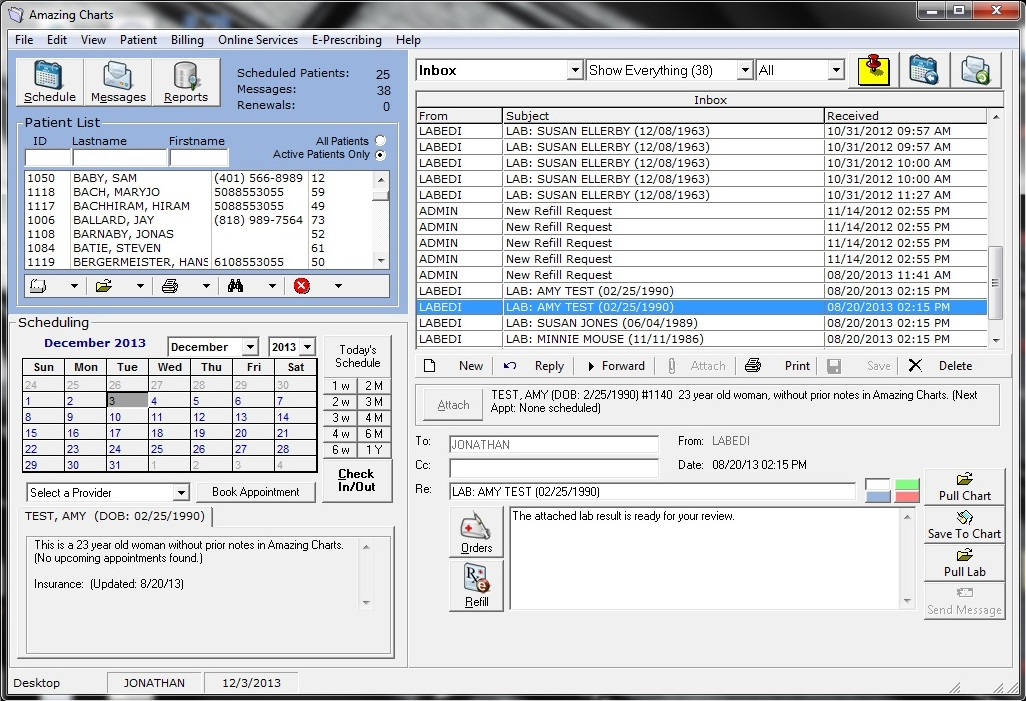Click the green color swatch beside Re field
Image resolution: width=1026 pixels, height=701 pixels.
[x=906, y=485]
